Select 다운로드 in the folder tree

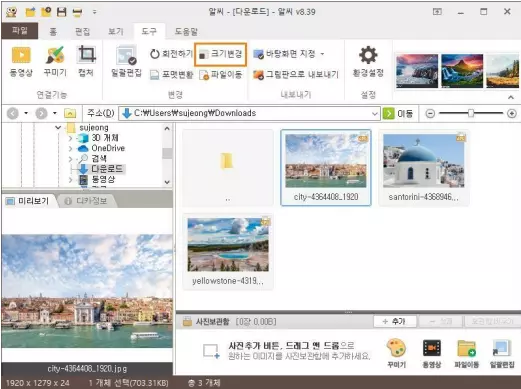pos(107,169)
